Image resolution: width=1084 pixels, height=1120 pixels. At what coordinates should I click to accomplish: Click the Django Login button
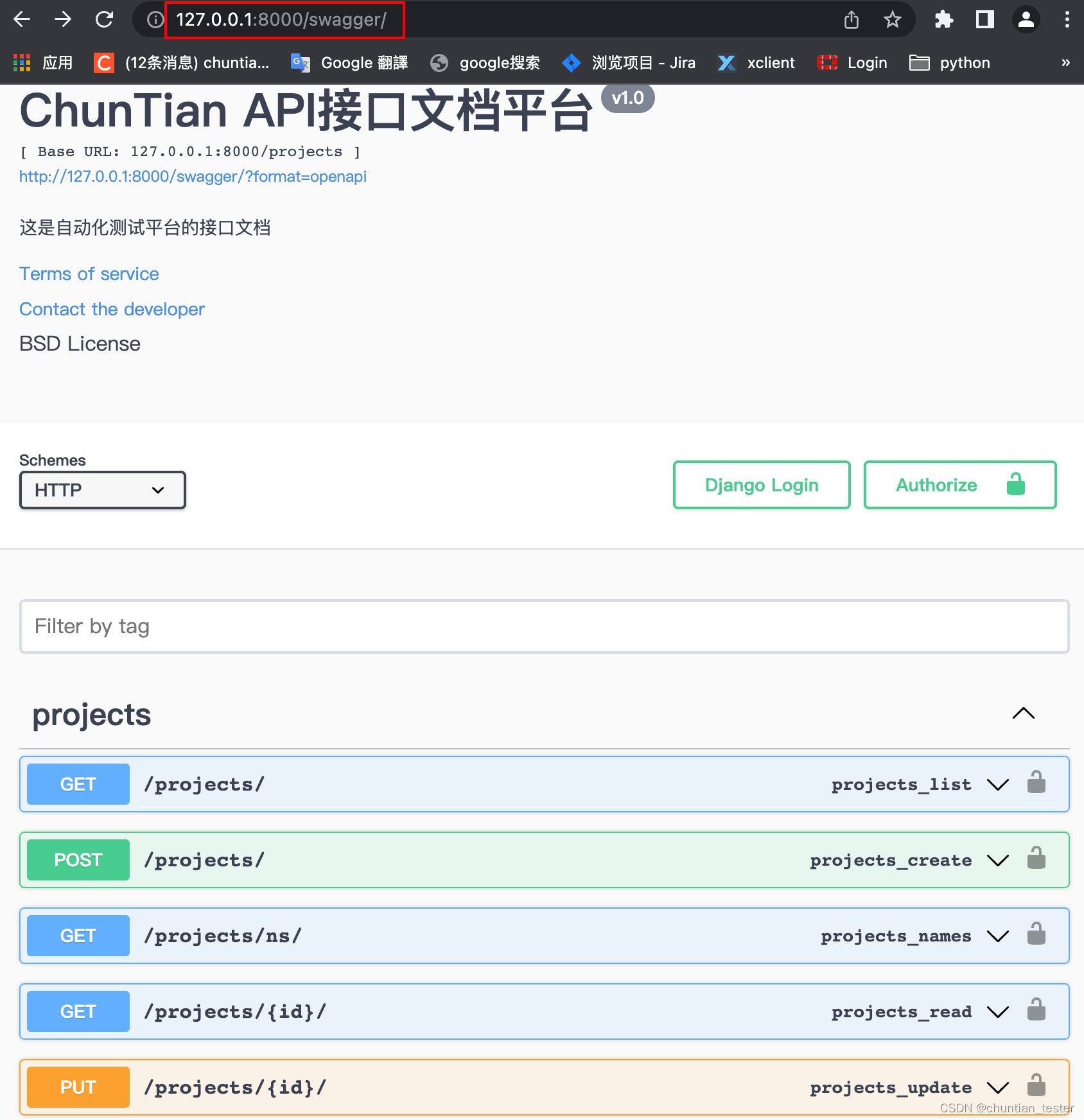pos(761,485)
